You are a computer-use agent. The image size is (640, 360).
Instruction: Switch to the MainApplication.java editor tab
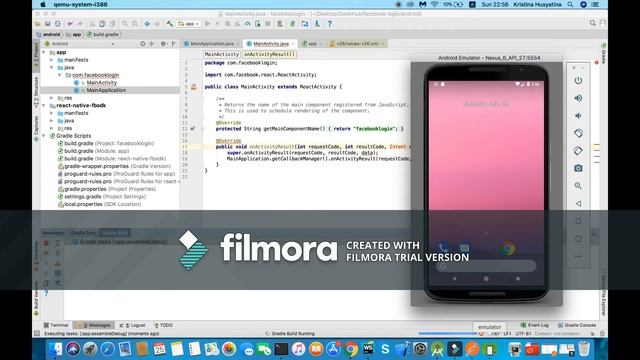(x=211, y=44)
